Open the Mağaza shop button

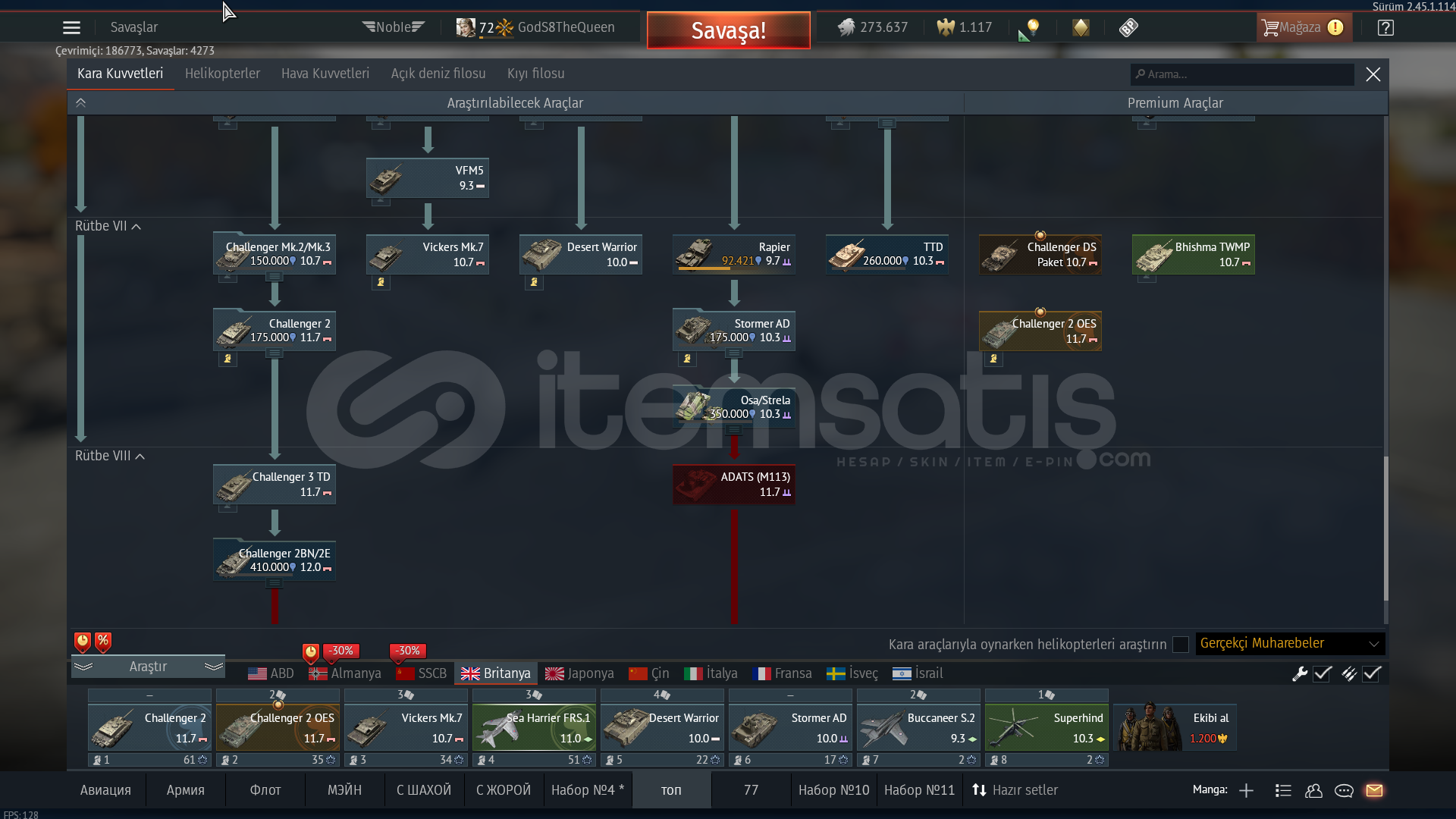(x=1303, y=28)
